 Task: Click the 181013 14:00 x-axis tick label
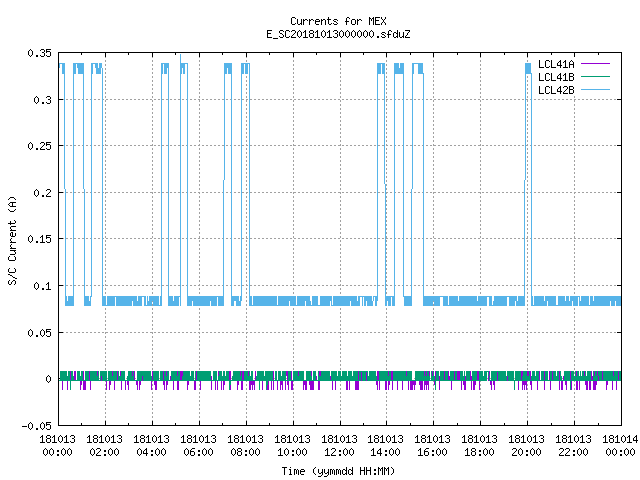point(386,446)
